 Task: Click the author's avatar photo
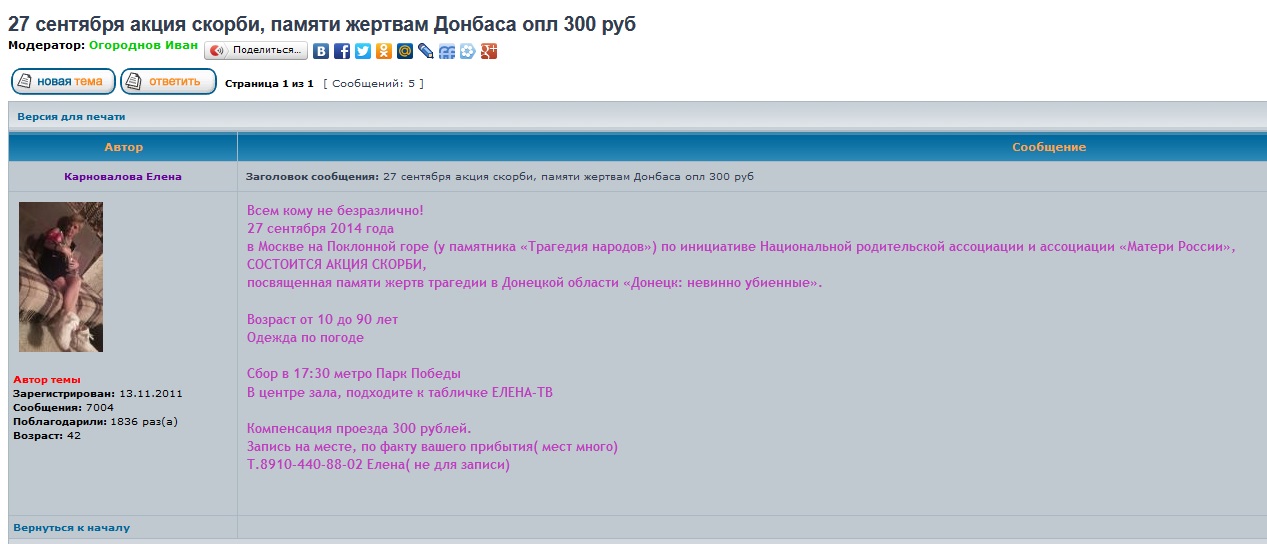61,277
